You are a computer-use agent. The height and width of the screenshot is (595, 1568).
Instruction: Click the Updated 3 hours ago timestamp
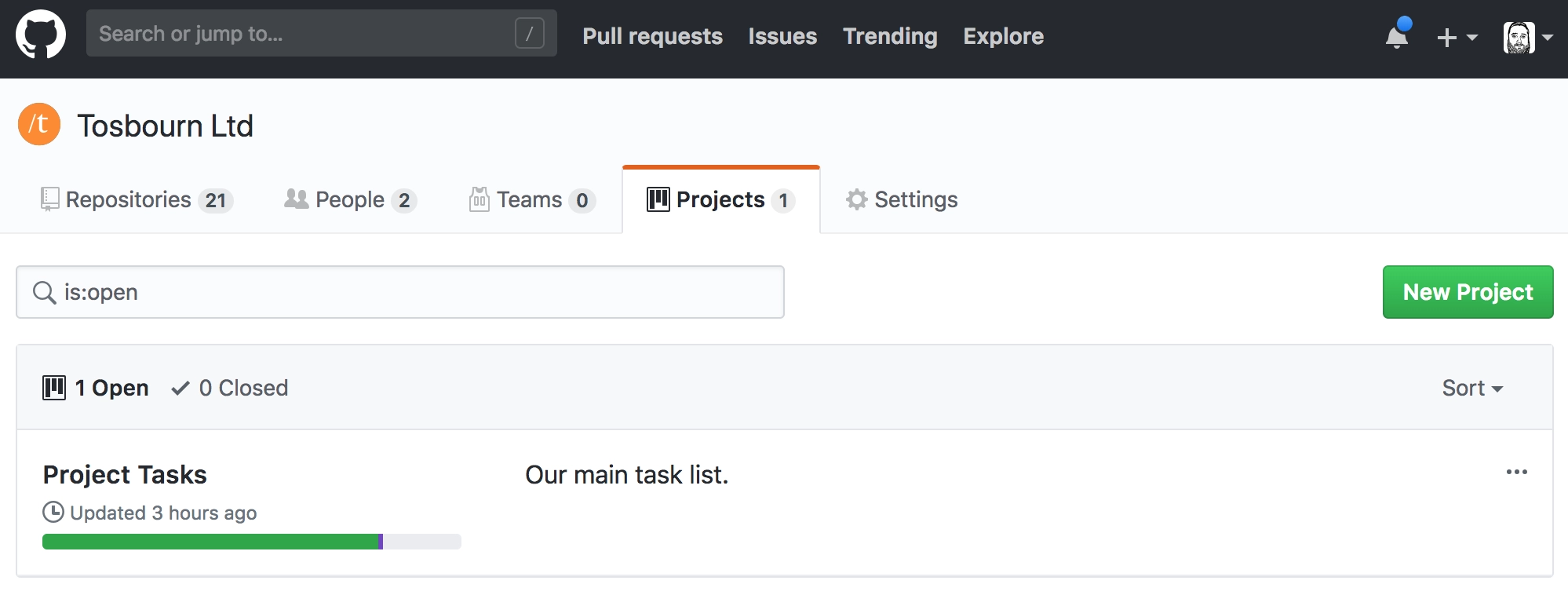tap(163, 513)
